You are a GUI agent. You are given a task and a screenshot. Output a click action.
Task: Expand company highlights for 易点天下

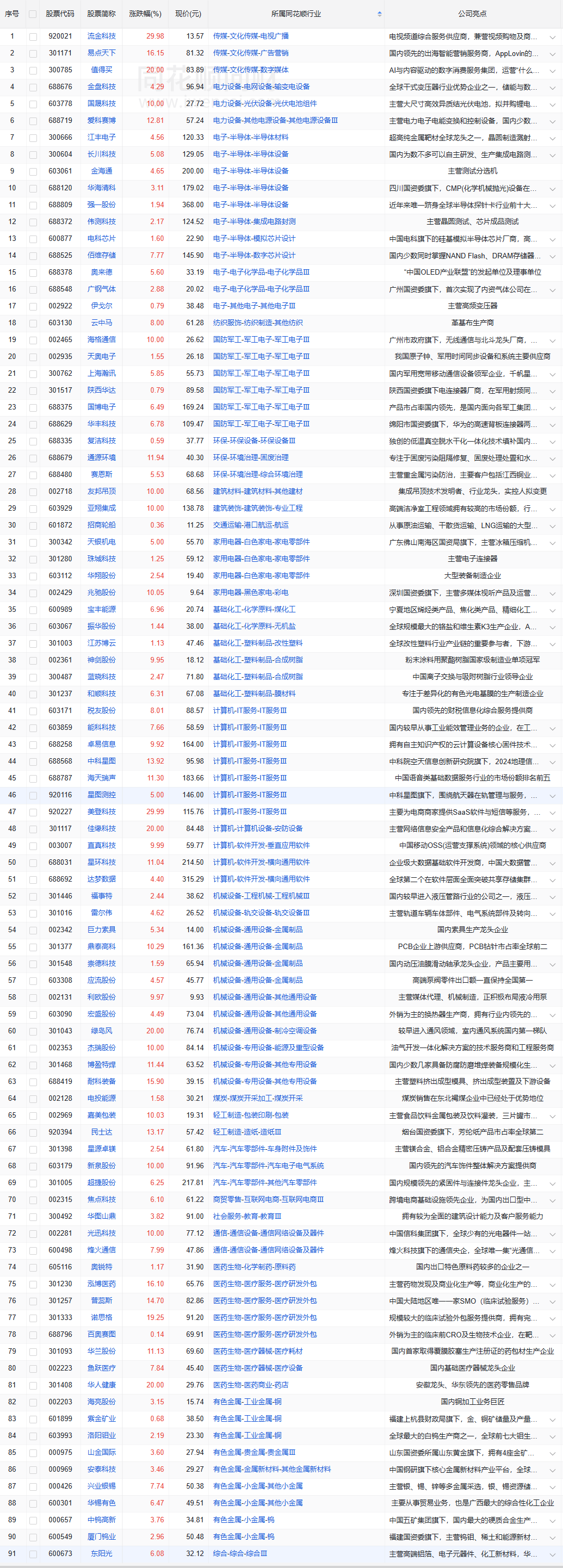click(x=552, y=53)
